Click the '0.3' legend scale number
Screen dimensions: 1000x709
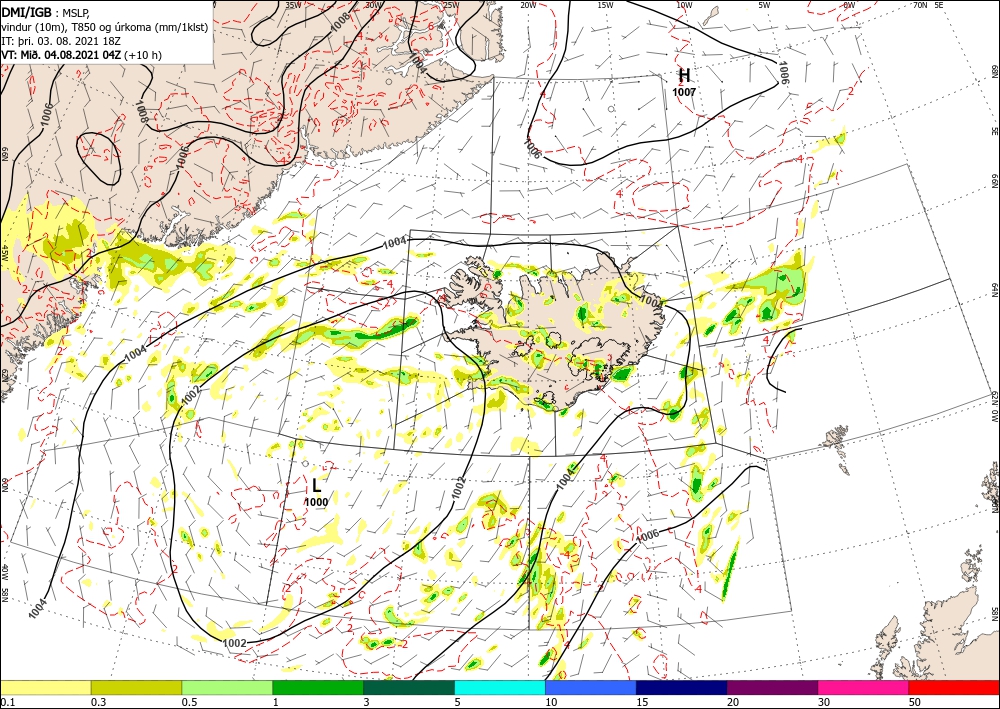[x=98, y=702]
